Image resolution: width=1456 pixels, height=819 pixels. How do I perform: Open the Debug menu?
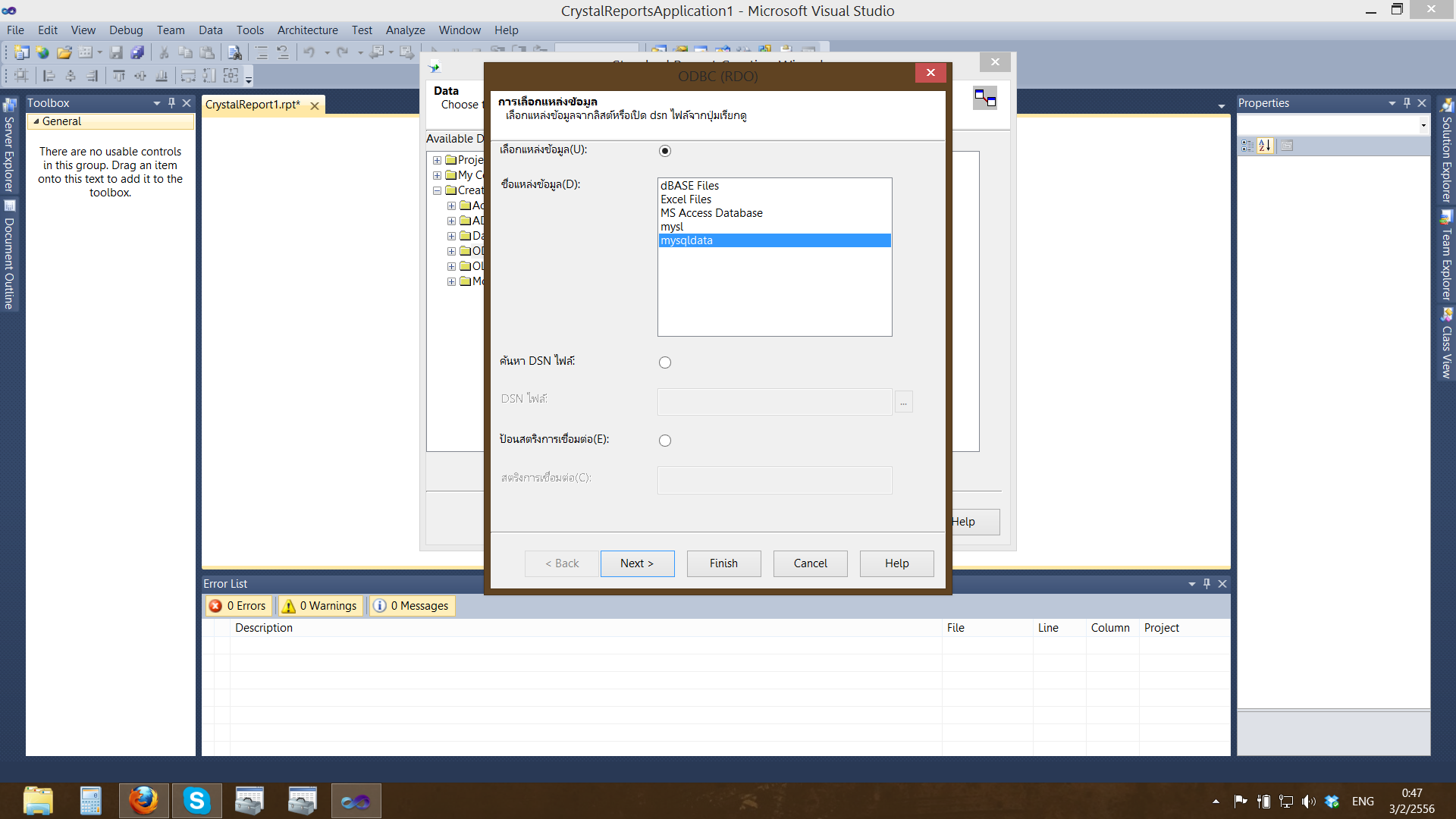point(126,30)
